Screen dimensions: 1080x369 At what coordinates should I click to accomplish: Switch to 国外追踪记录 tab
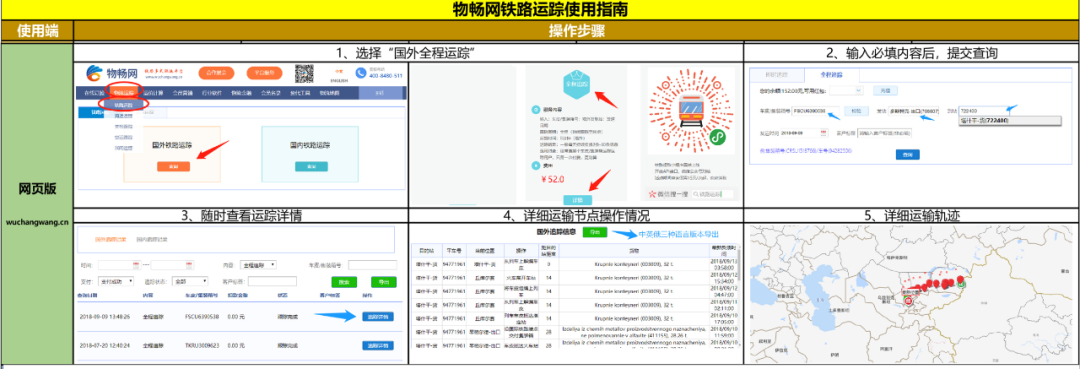click(110, 239)
